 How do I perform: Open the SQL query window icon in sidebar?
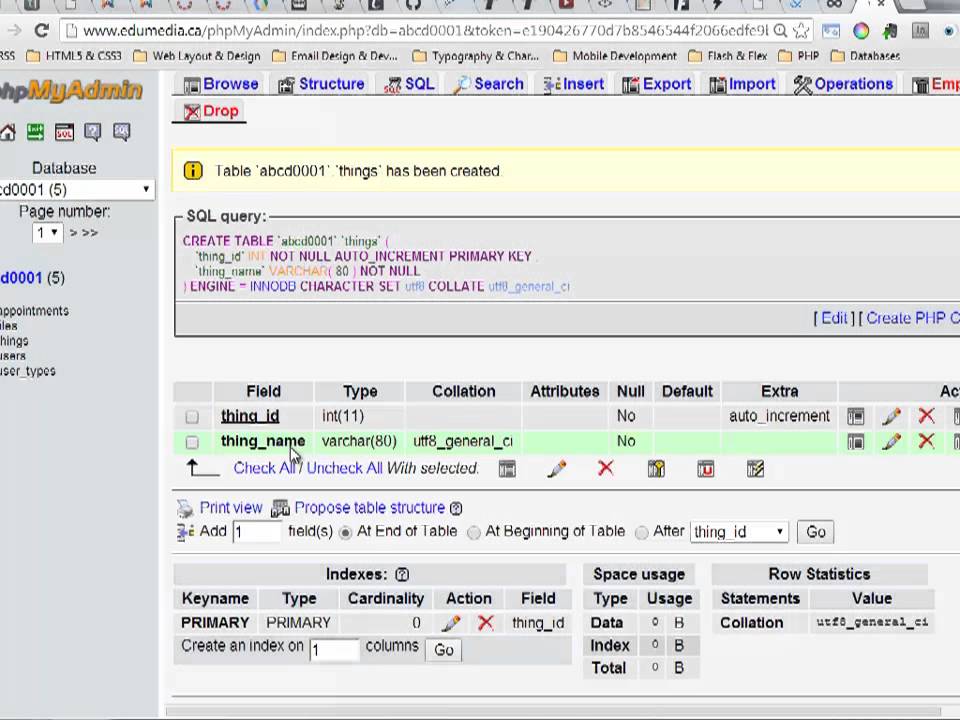[x=64, y=132]
